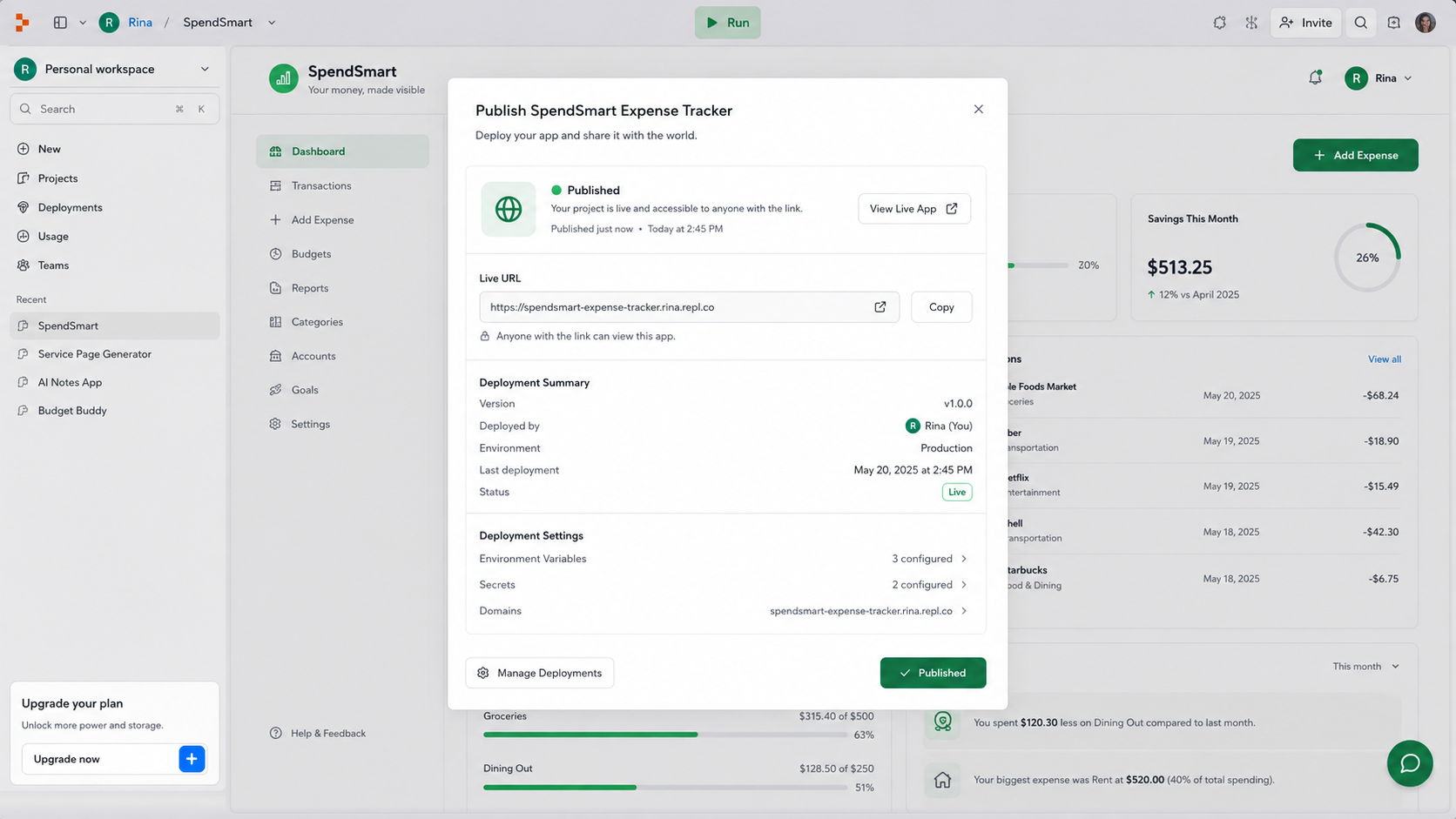Click the Transactions list icon
Screen dimensions: 1456x819
click(x=275, y=185)
